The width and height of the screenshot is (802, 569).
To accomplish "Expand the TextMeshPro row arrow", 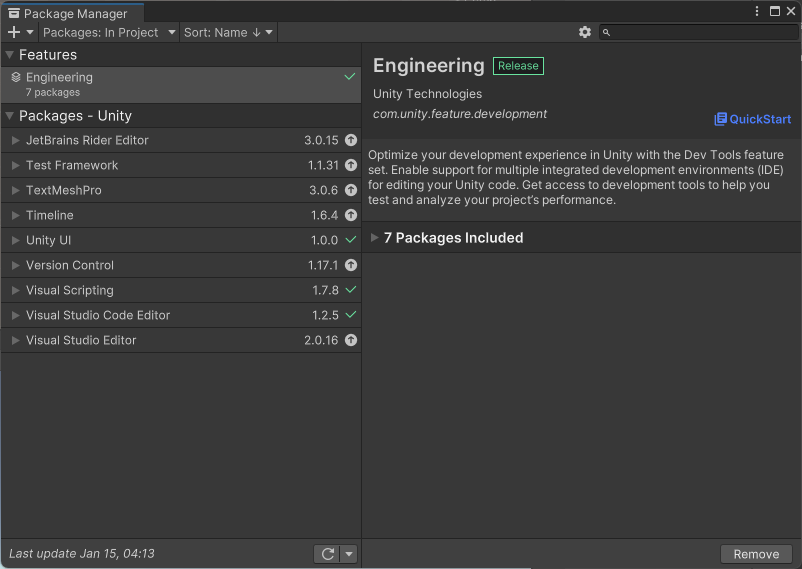I will 15,190.
